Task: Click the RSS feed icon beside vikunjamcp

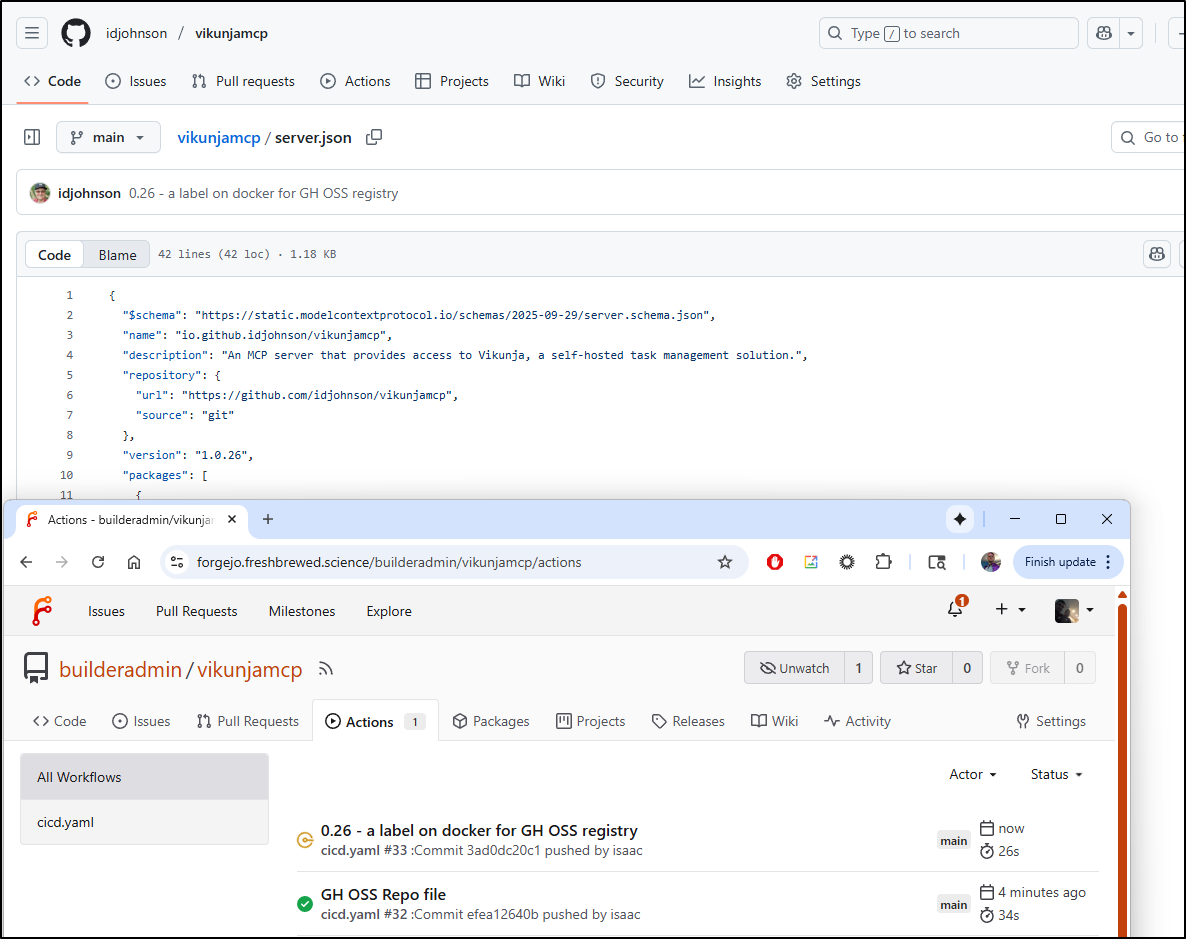Action: pyautogui.click(x=325, y=669)
